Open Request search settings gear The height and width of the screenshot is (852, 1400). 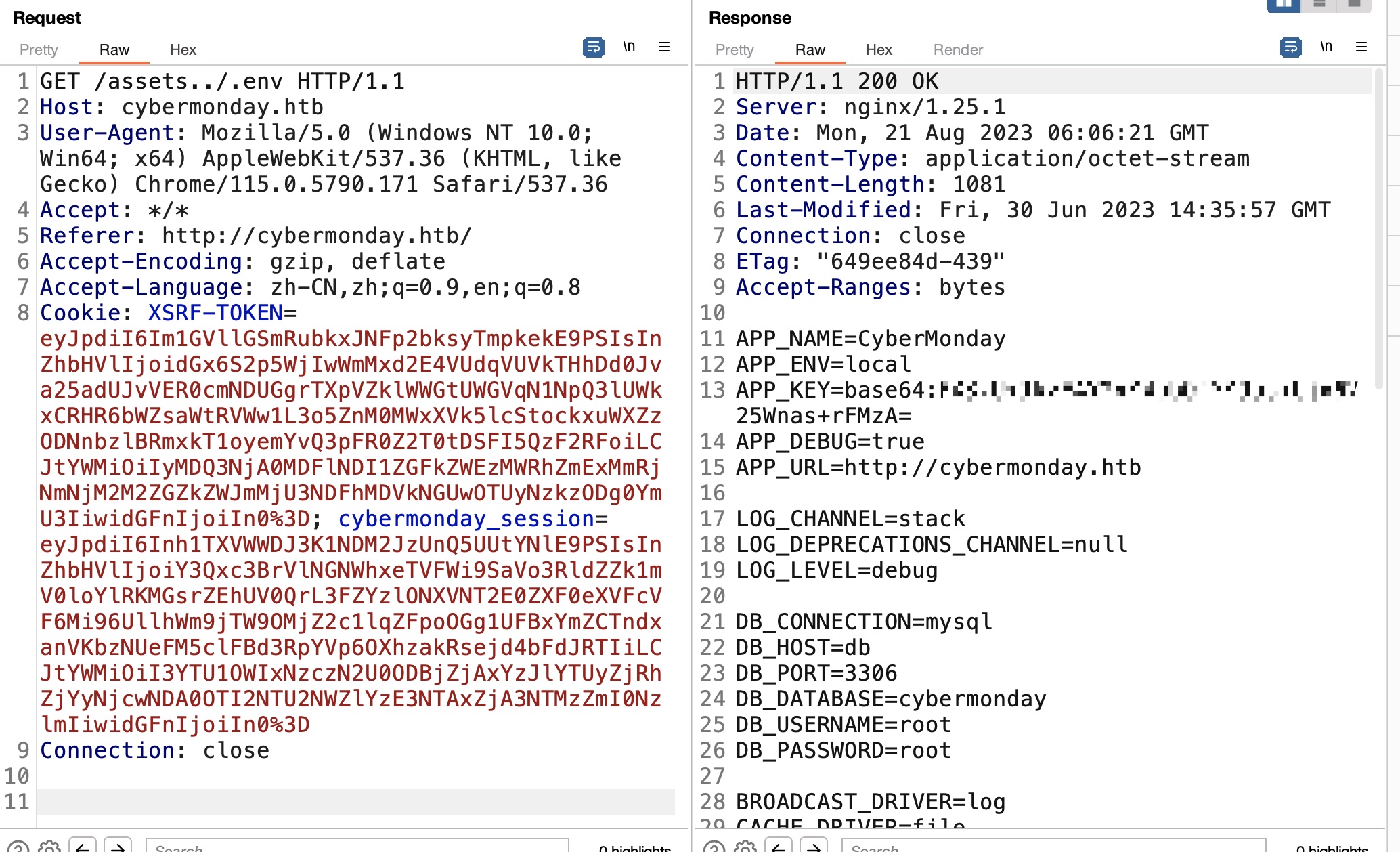click(49, 847)
